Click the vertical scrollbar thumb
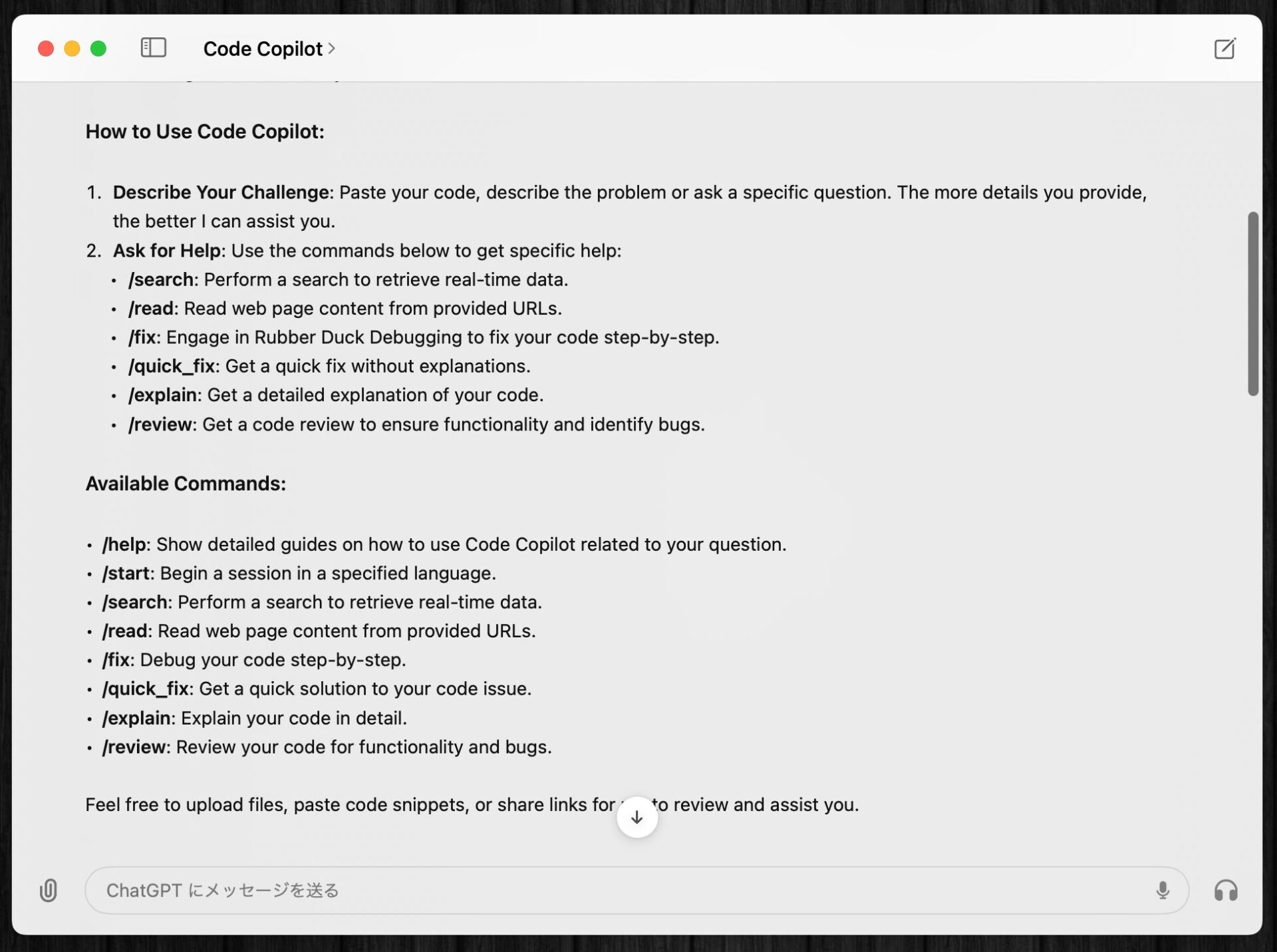This screenshot has width=1277, height=952. coord(1253,303)
